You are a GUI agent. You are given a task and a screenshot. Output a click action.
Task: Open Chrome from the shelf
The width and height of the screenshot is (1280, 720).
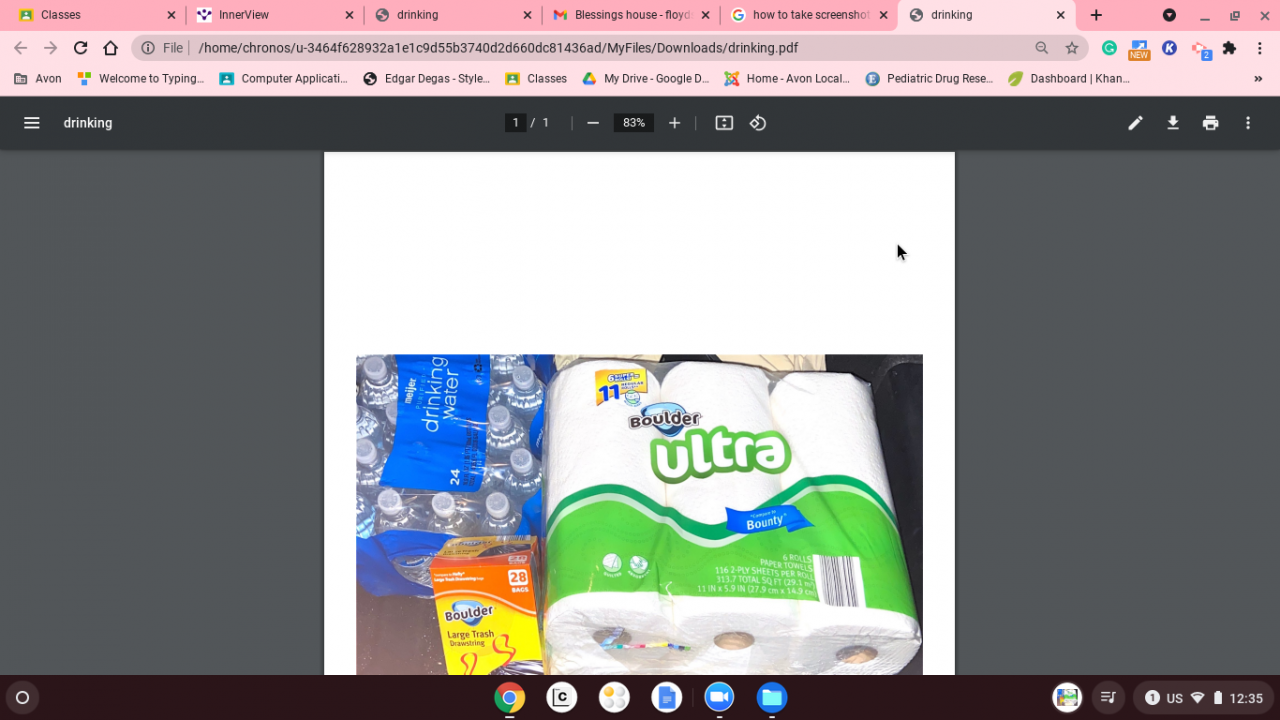(509, 697)
